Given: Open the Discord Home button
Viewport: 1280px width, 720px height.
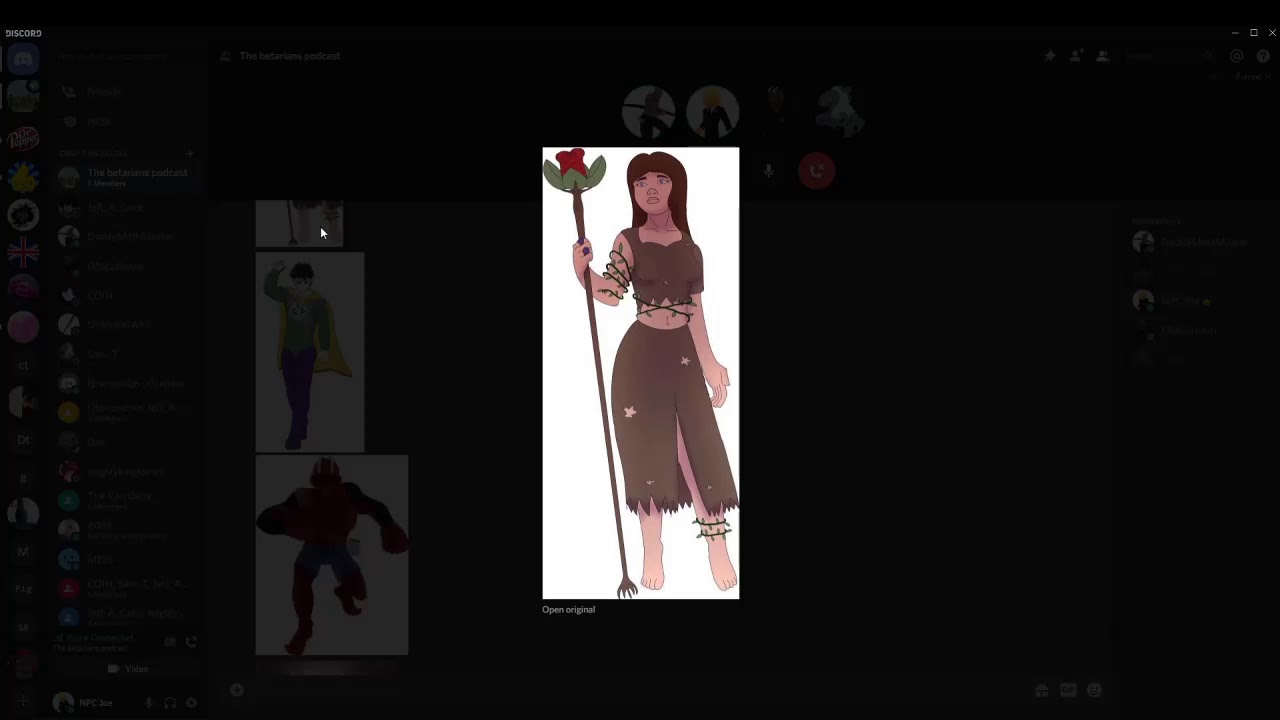Looking at the screenshot, I should pyautogui.click(x=23, y=59).
